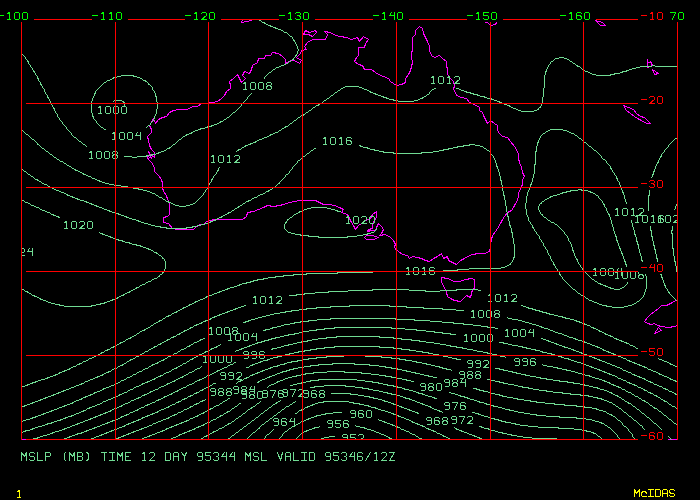Click the red -50 latitude label

pyautogui.click(x=655, y=352)
